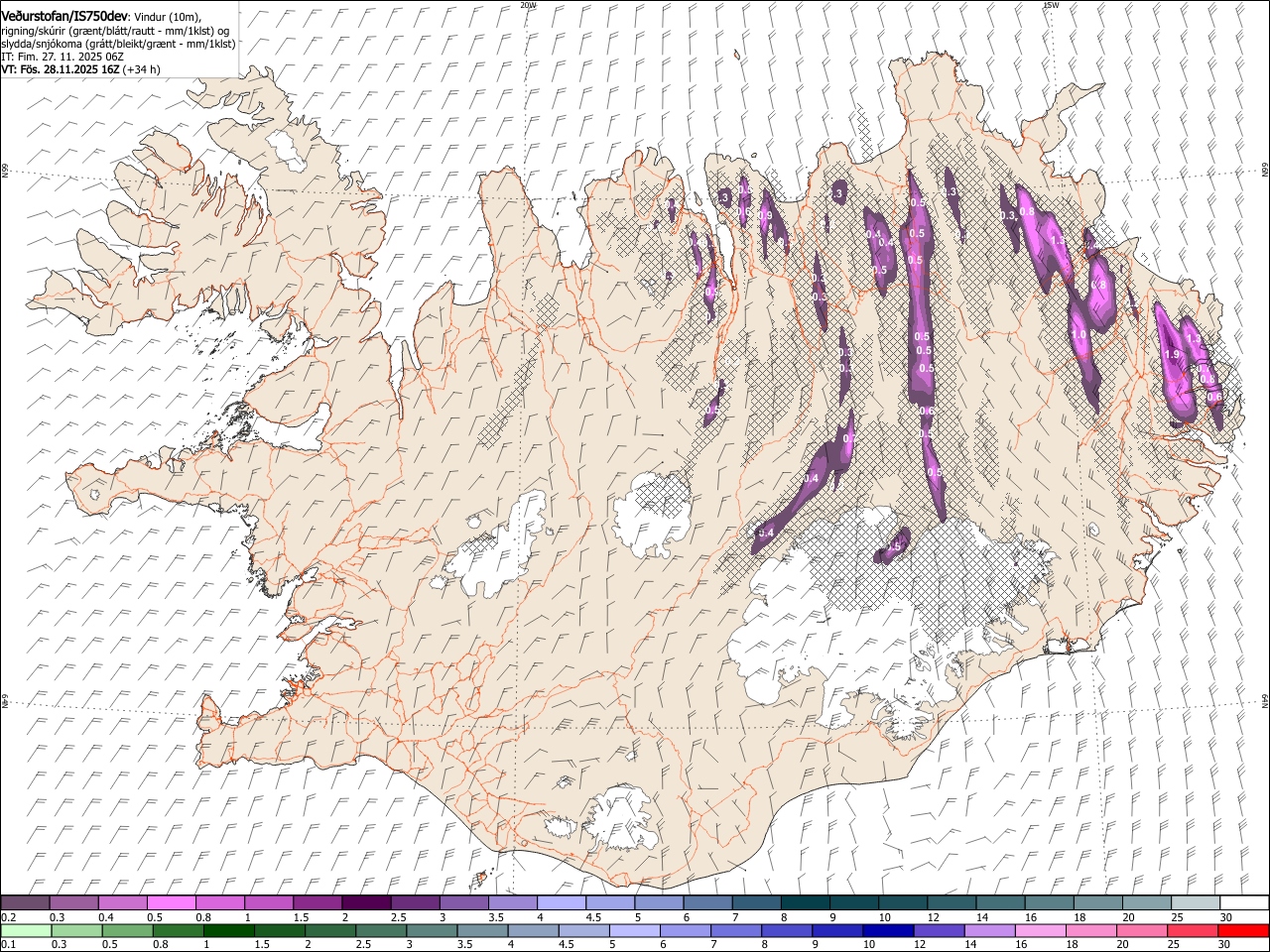Click the top-row swatch labeled 6
Screen dimensions: 1270x952
(x=707, y=903)
